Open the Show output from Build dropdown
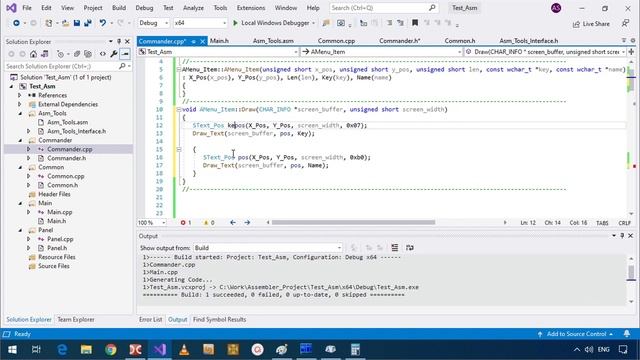Screen dimensions: 640x360 pos(267,248)
